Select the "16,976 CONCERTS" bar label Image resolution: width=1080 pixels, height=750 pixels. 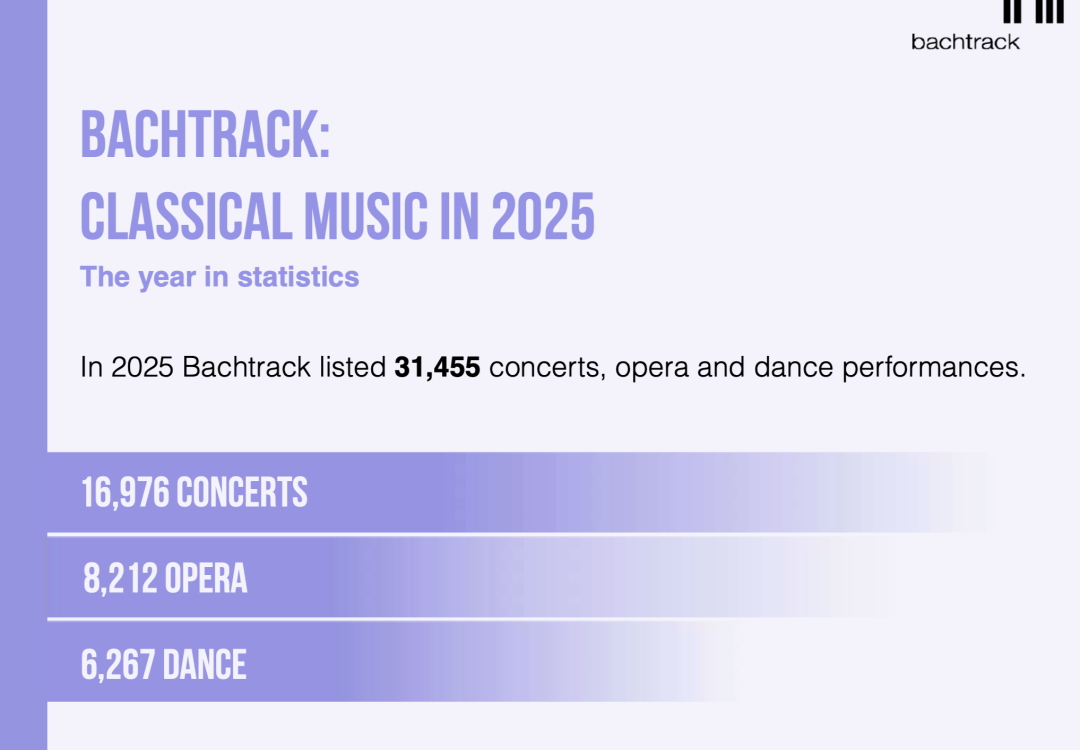coord(195,493)
